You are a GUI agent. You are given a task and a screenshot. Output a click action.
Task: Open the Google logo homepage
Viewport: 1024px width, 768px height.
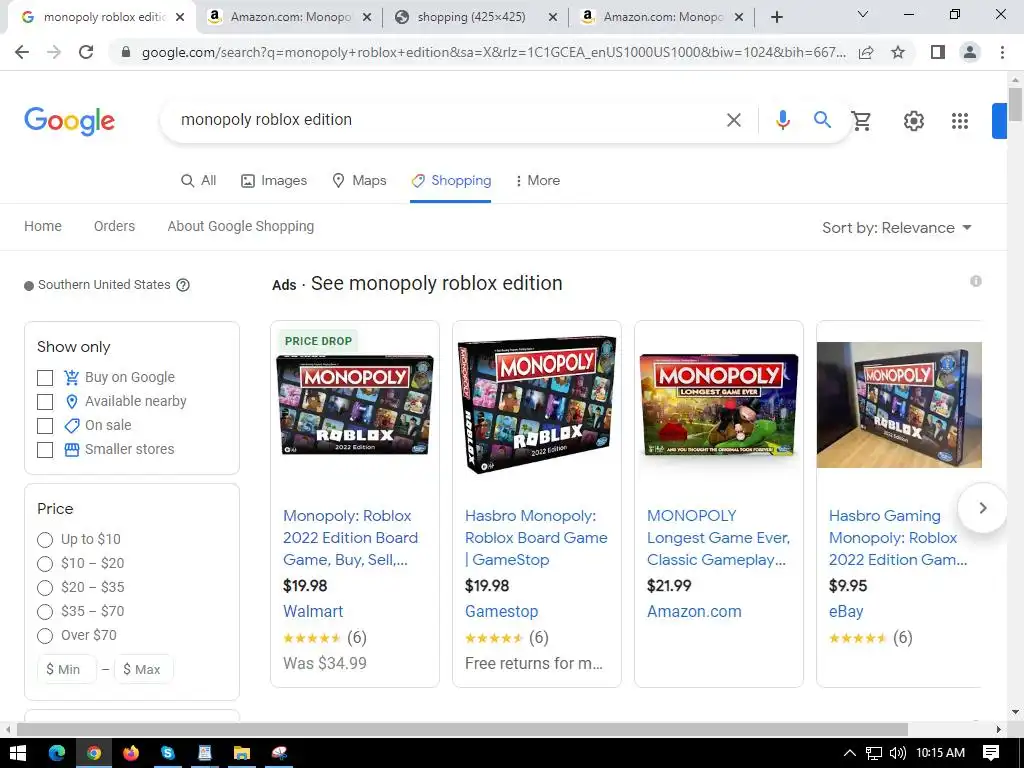pyautogui.click(x=69, y=121)
